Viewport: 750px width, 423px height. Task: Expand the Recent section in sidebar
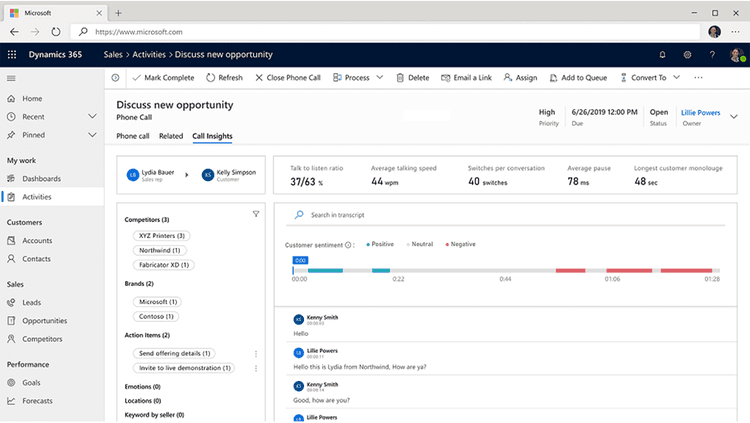coord(92,117)
